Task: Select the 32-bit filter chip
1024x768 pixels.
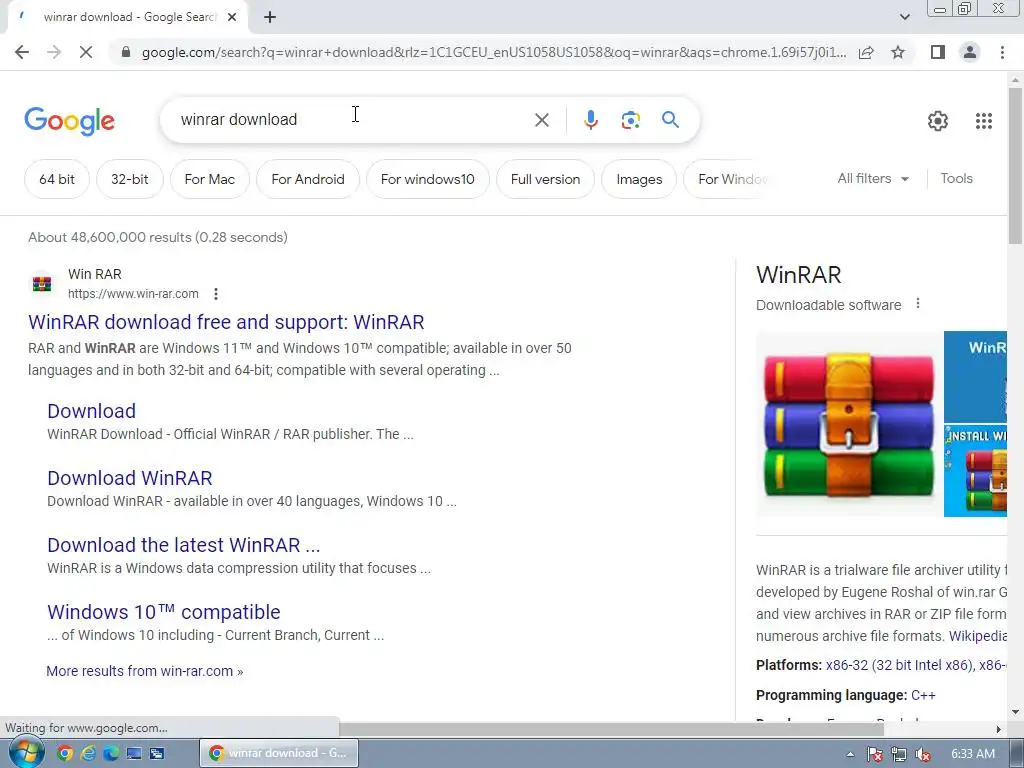Action: (x=129, y=179)
